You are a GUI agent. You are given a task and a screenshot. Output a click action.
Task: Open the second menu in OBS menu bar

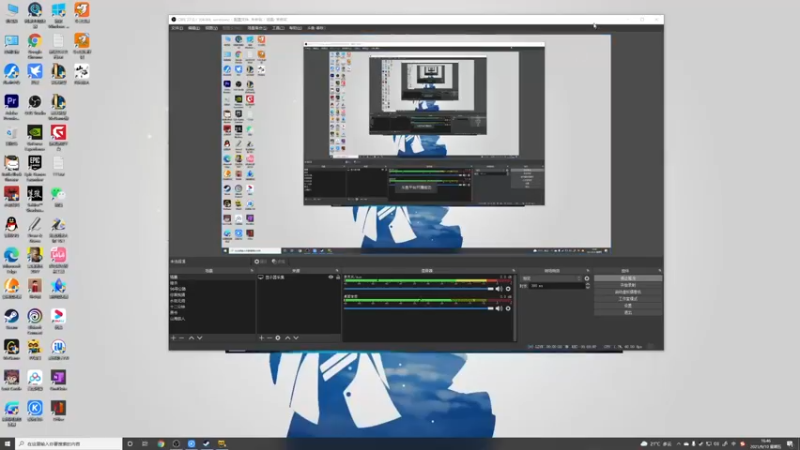(194, 28)
